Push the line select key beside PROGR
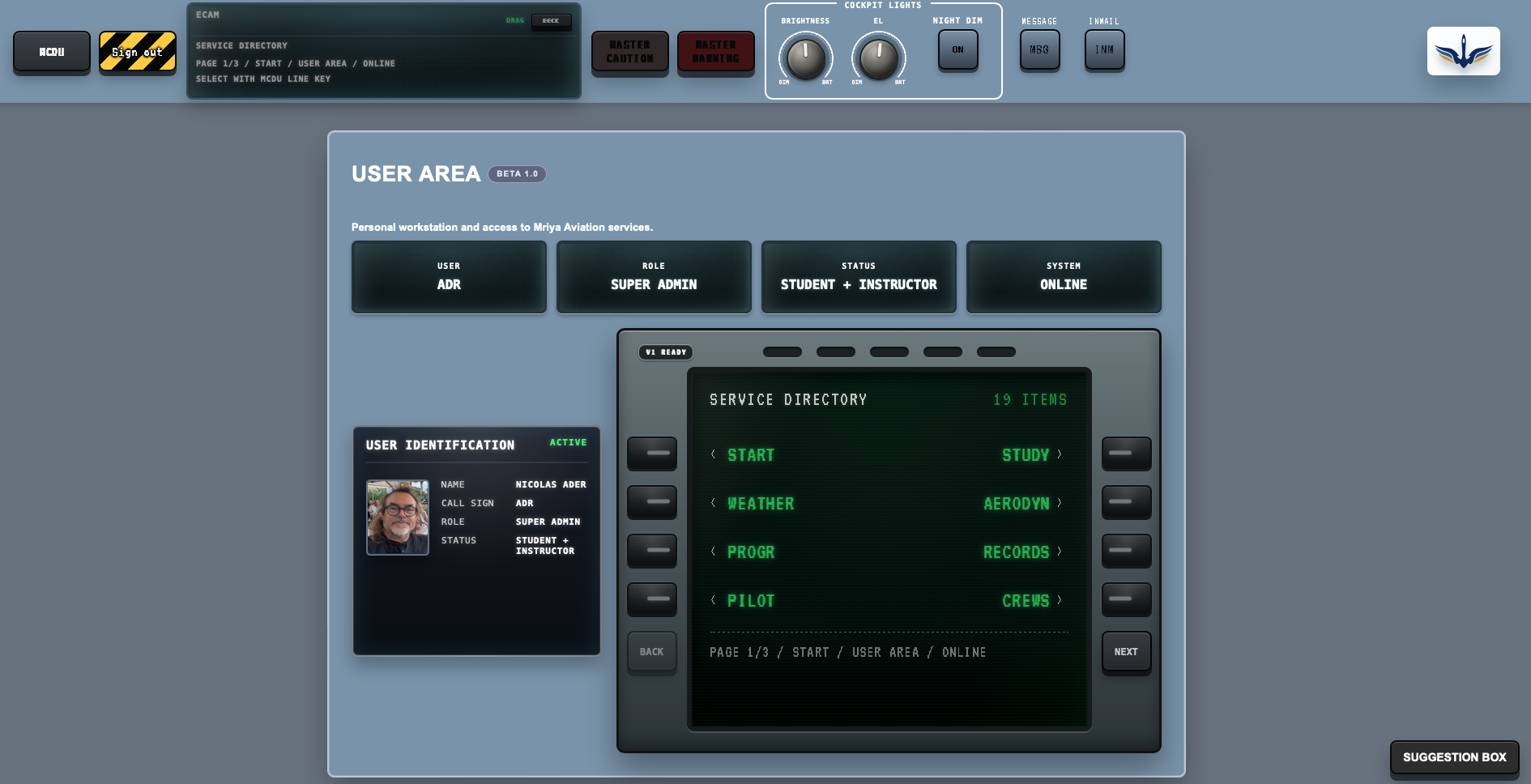 click(x=652, y=551)
